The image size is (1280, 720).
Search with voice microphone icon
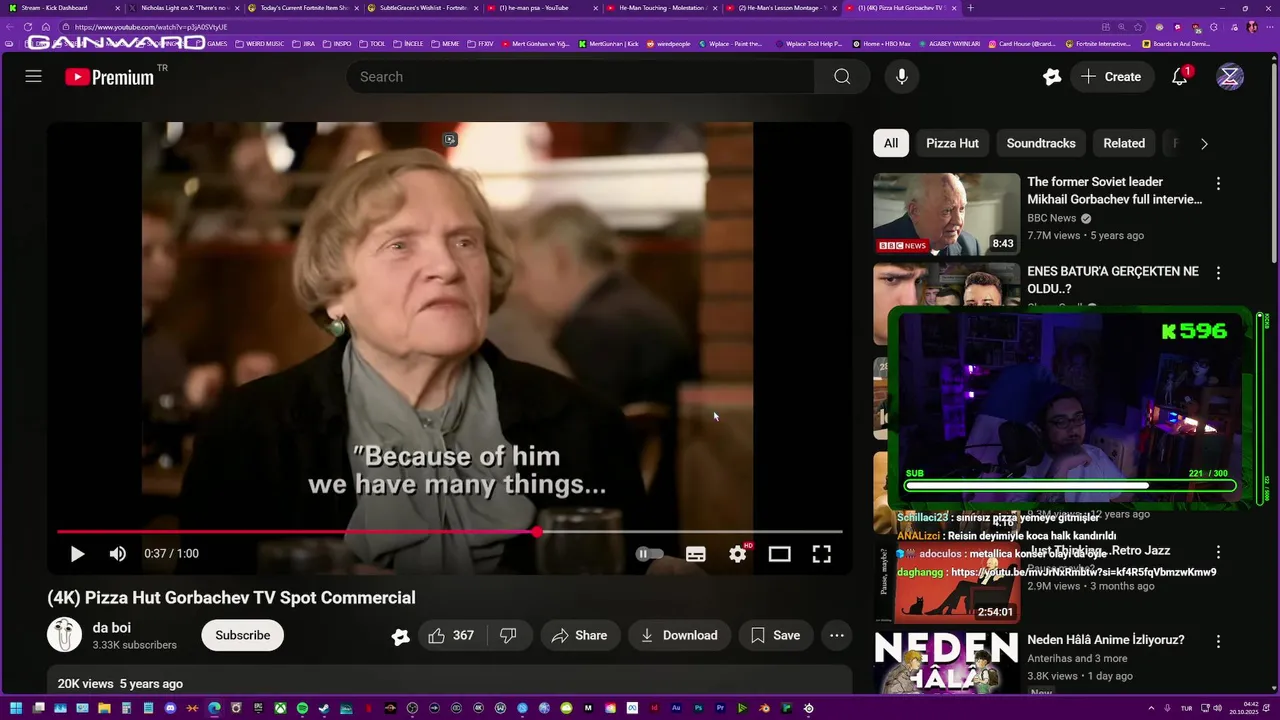click(902, 77)
